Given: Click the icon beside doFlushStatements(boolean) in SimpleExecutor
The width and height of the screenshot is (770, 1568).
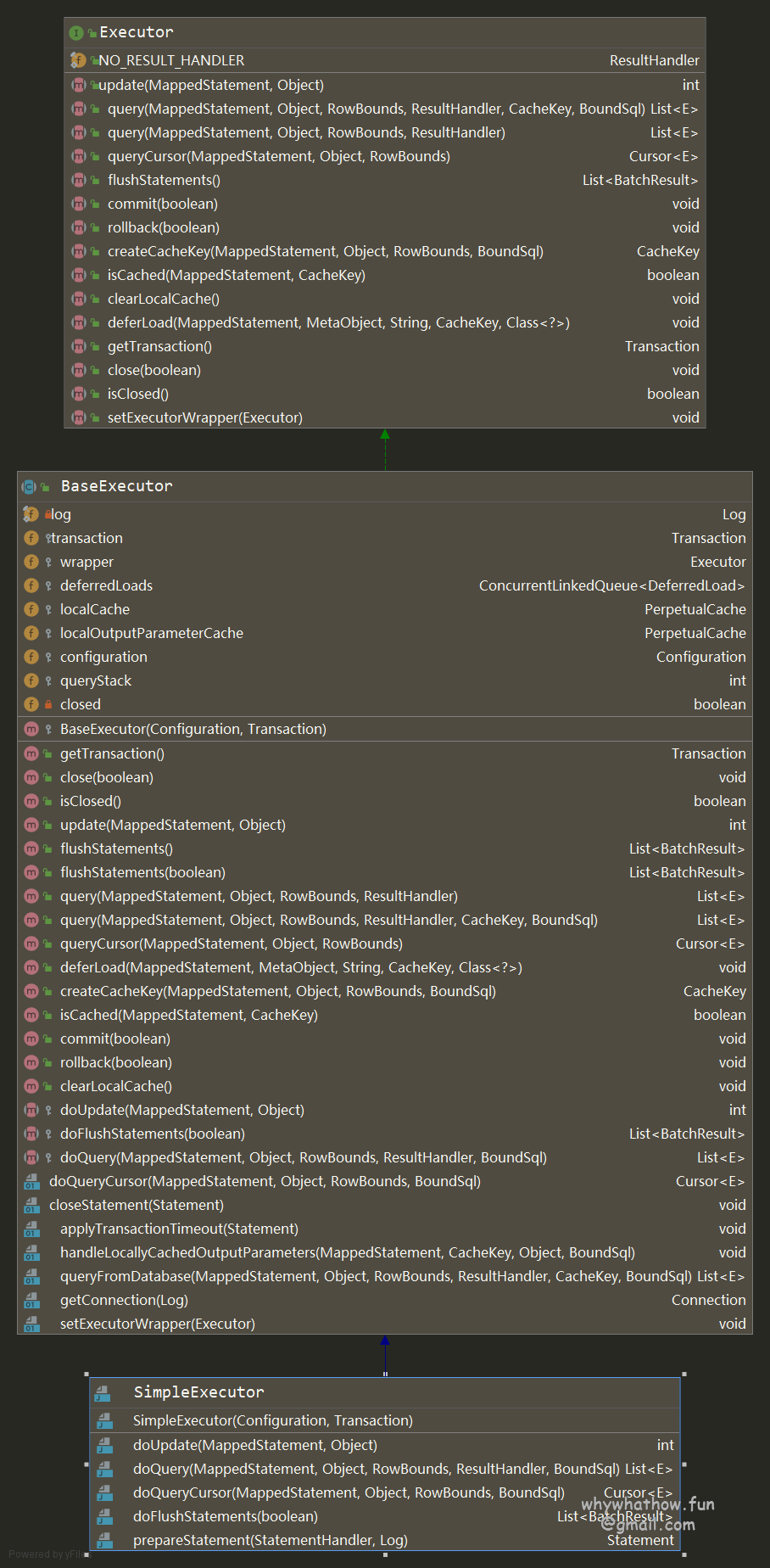Looking at the screenshot, I should [x=104, y=1516].
